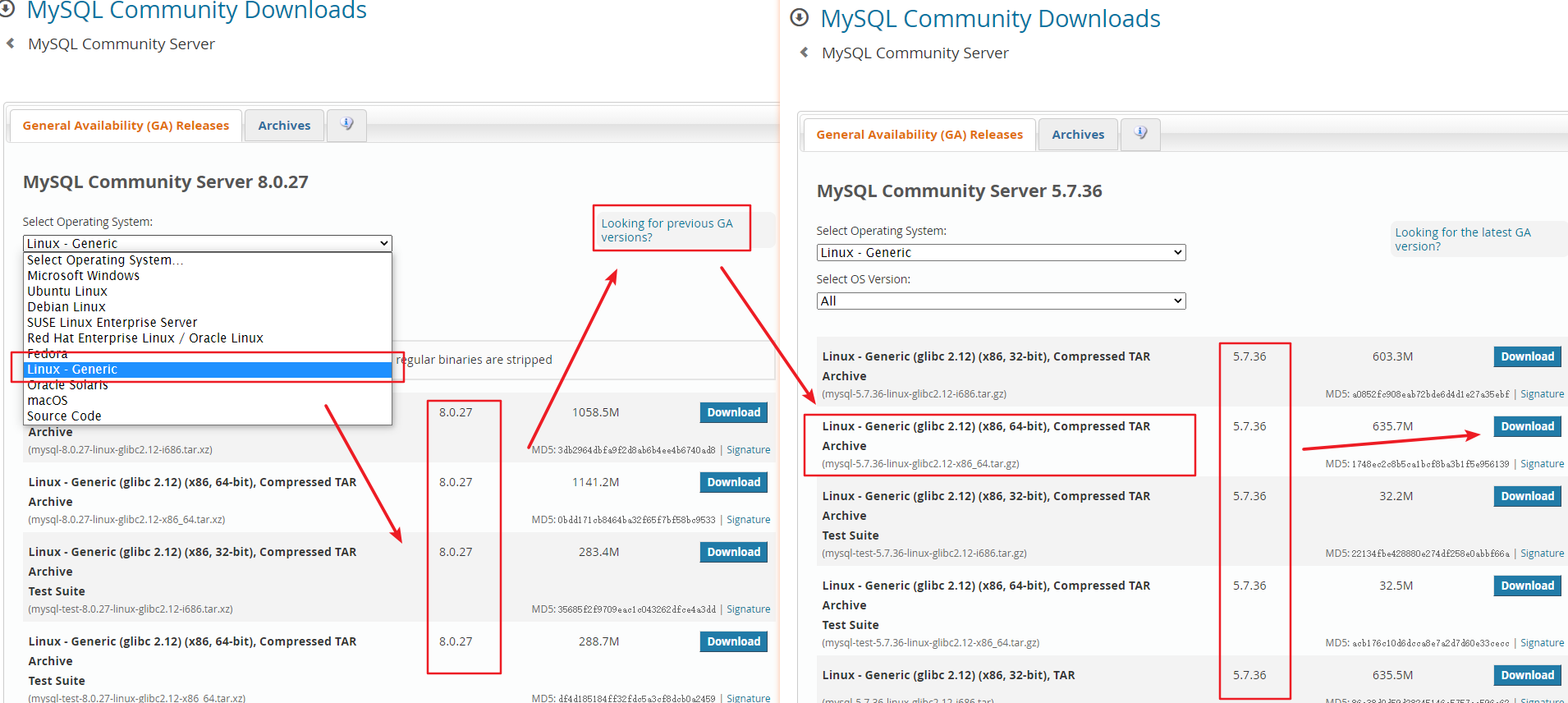Viewport: 1568px width, 703px height.
Task: Download the 5.7.36 test suite sized 32.5M
Action: click(x=1527, y=586)
